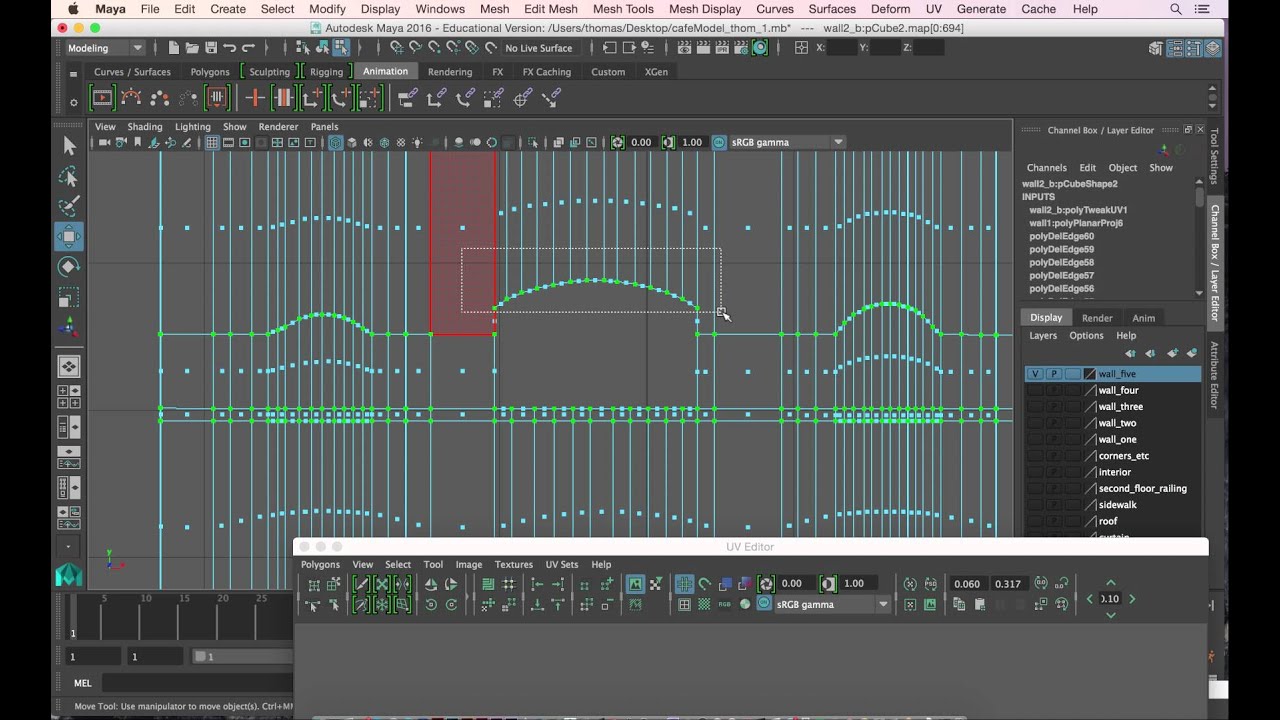Click the Playblast shelf icon
The width and height of the screenshot is (1280, 720).
(x=102, y=98)
